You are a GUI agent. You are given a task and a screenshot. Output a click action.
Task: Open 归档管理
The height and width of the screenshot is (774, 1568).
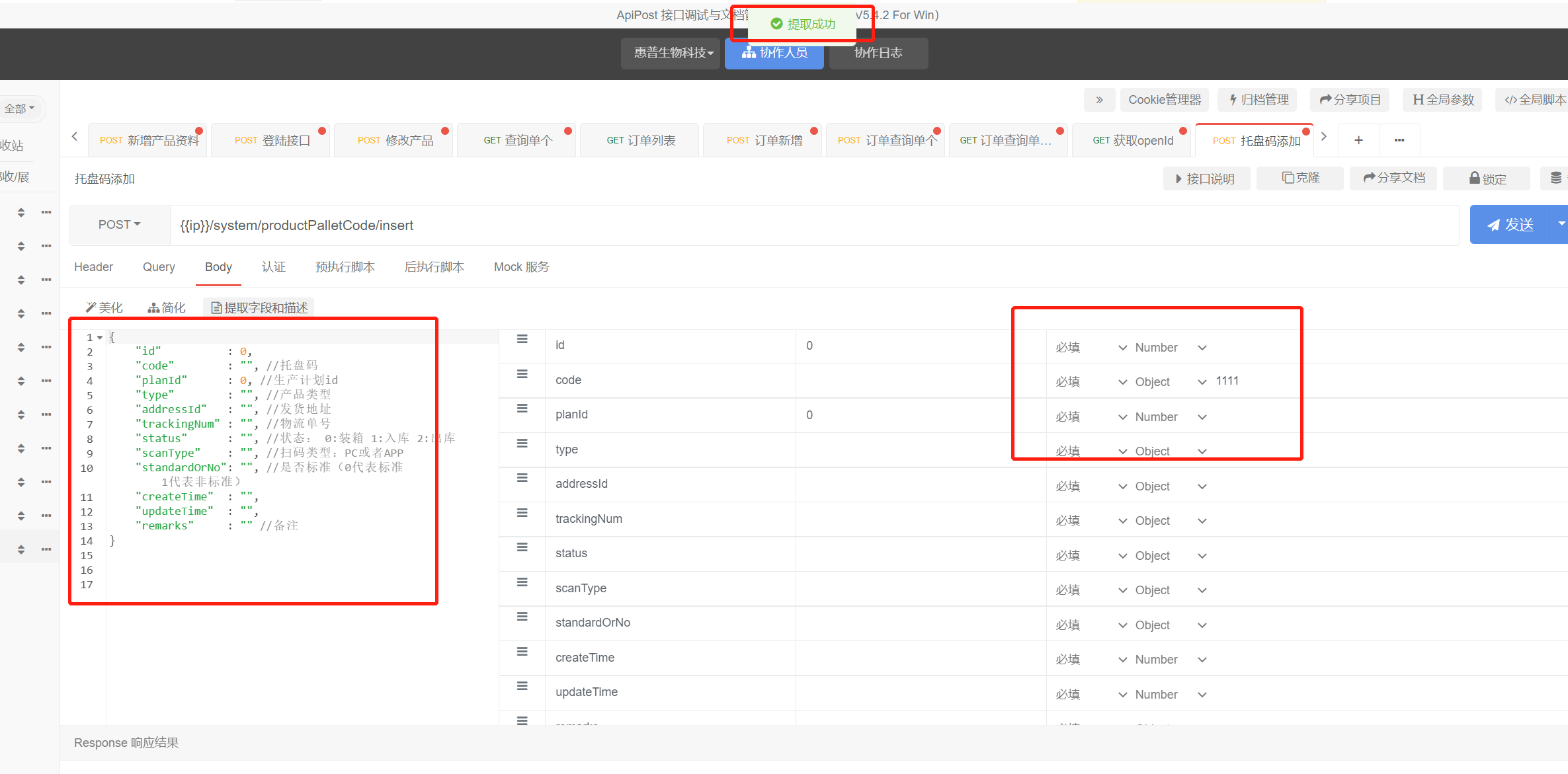click(1258, 100)
